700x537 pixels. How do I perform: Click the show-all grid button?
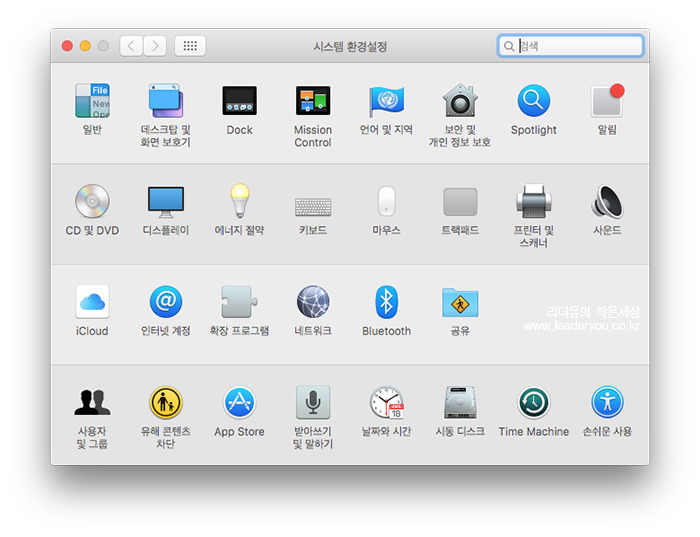[x=190, y=46]
